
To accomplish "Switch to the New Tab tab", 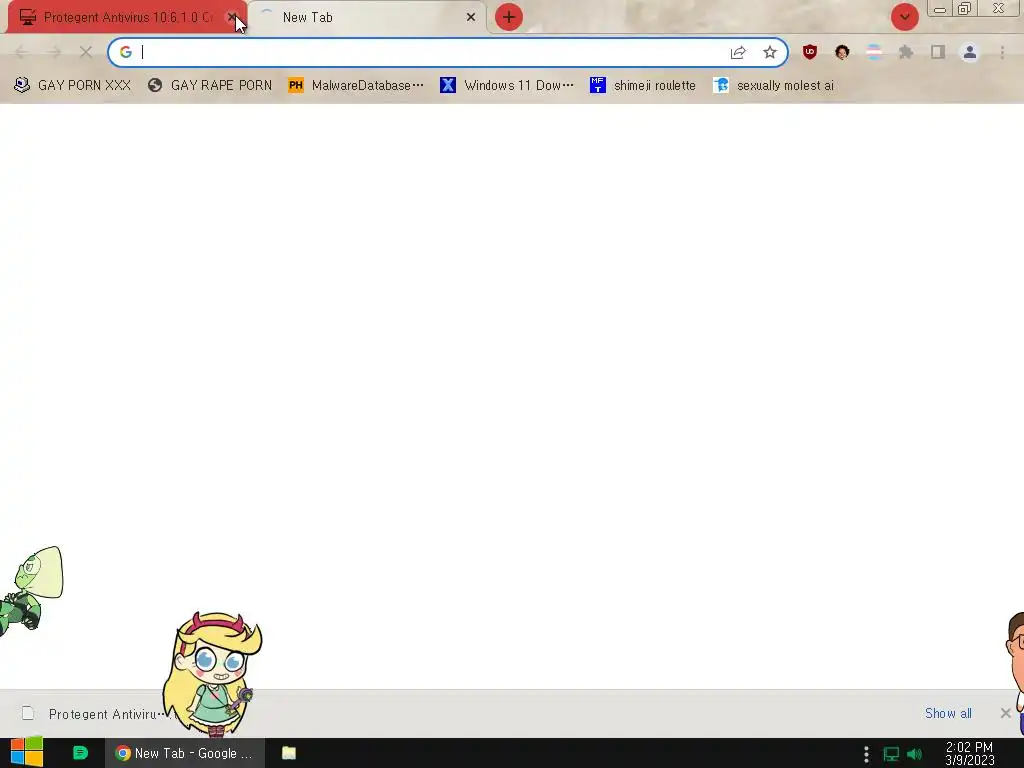I will (x=368, y=17).
